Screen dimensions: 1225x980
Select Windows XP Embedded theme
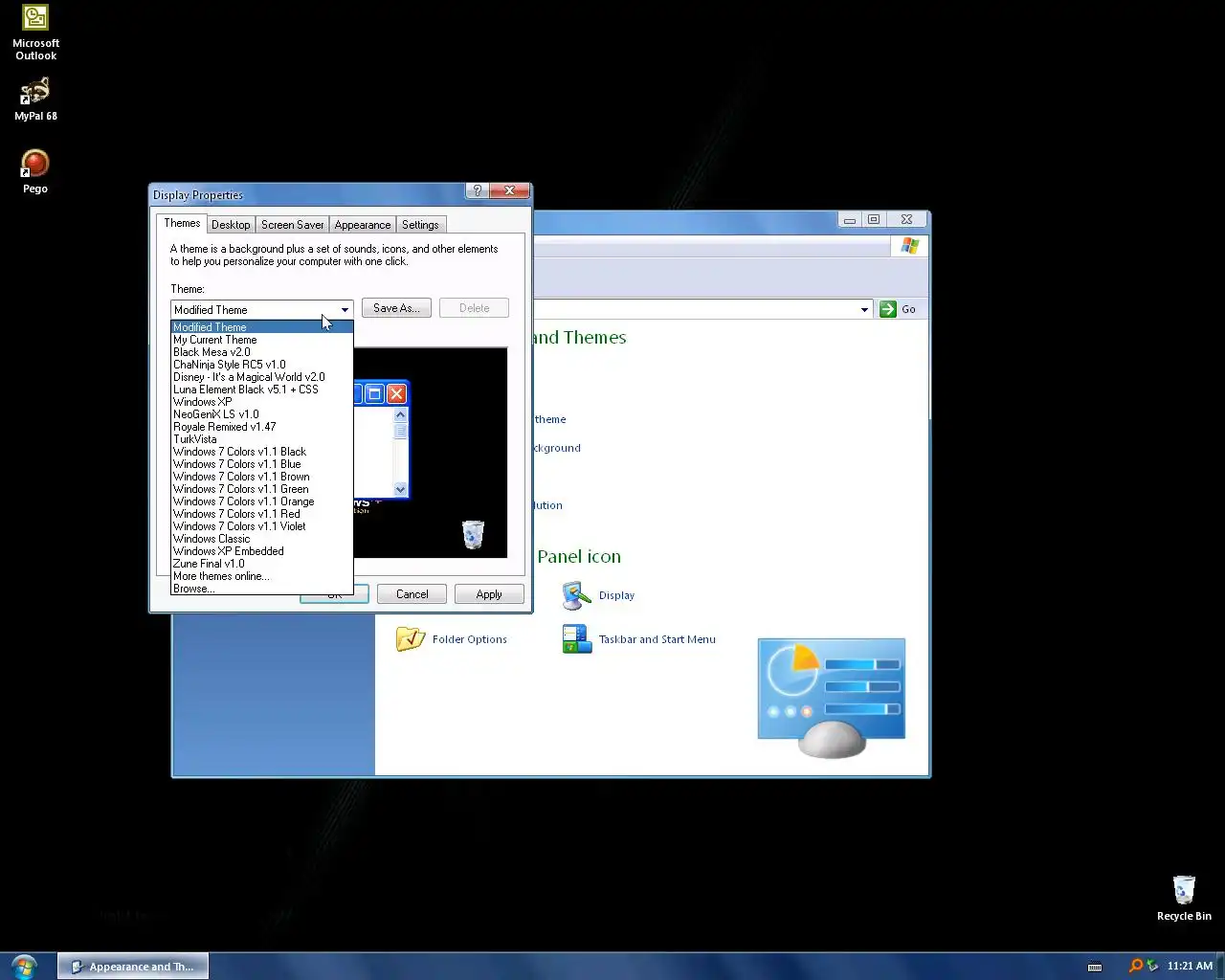click(262, 551)
